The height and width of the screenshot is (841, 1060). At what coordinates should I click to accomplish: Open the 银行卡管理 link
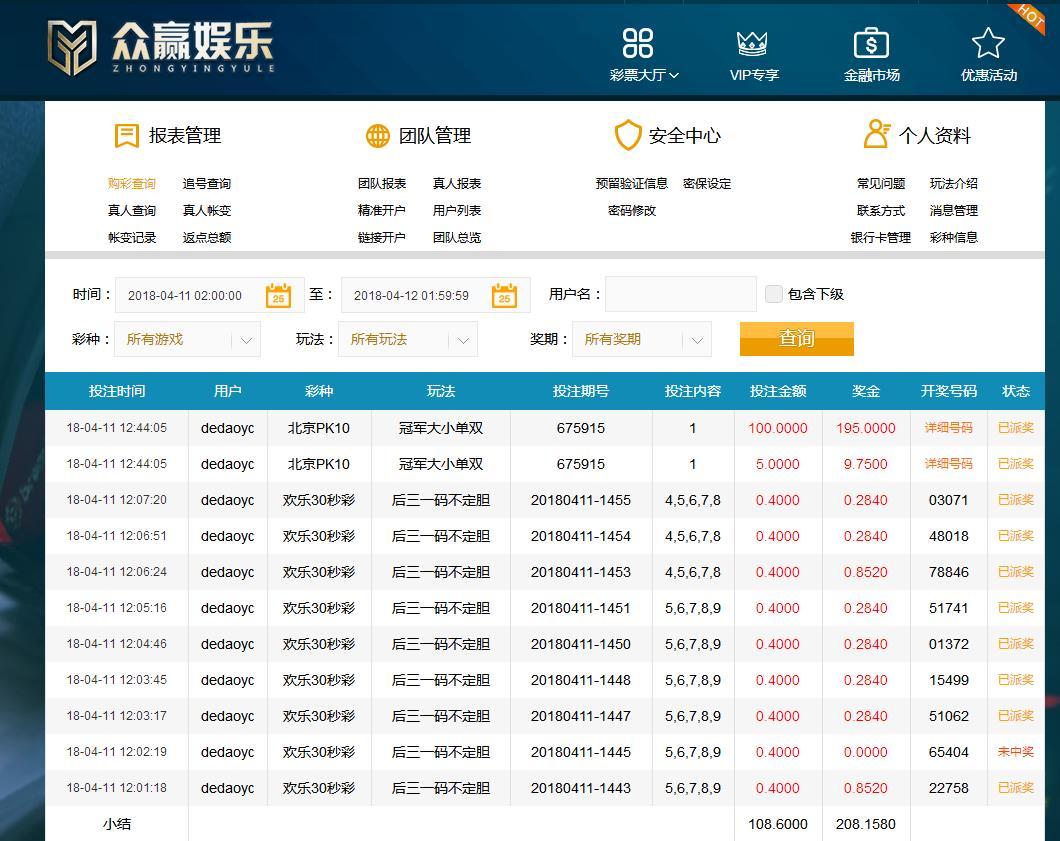point(880,238)
